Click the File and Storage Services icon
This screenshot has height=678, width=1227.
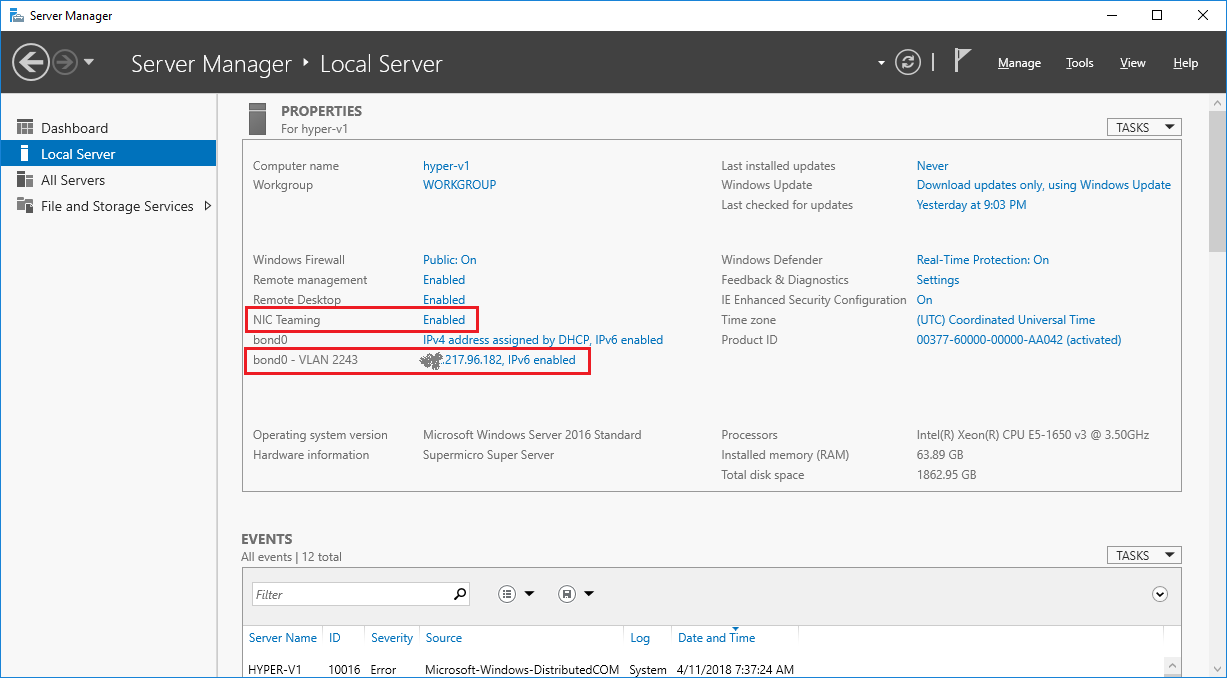(x=25, y=206)
